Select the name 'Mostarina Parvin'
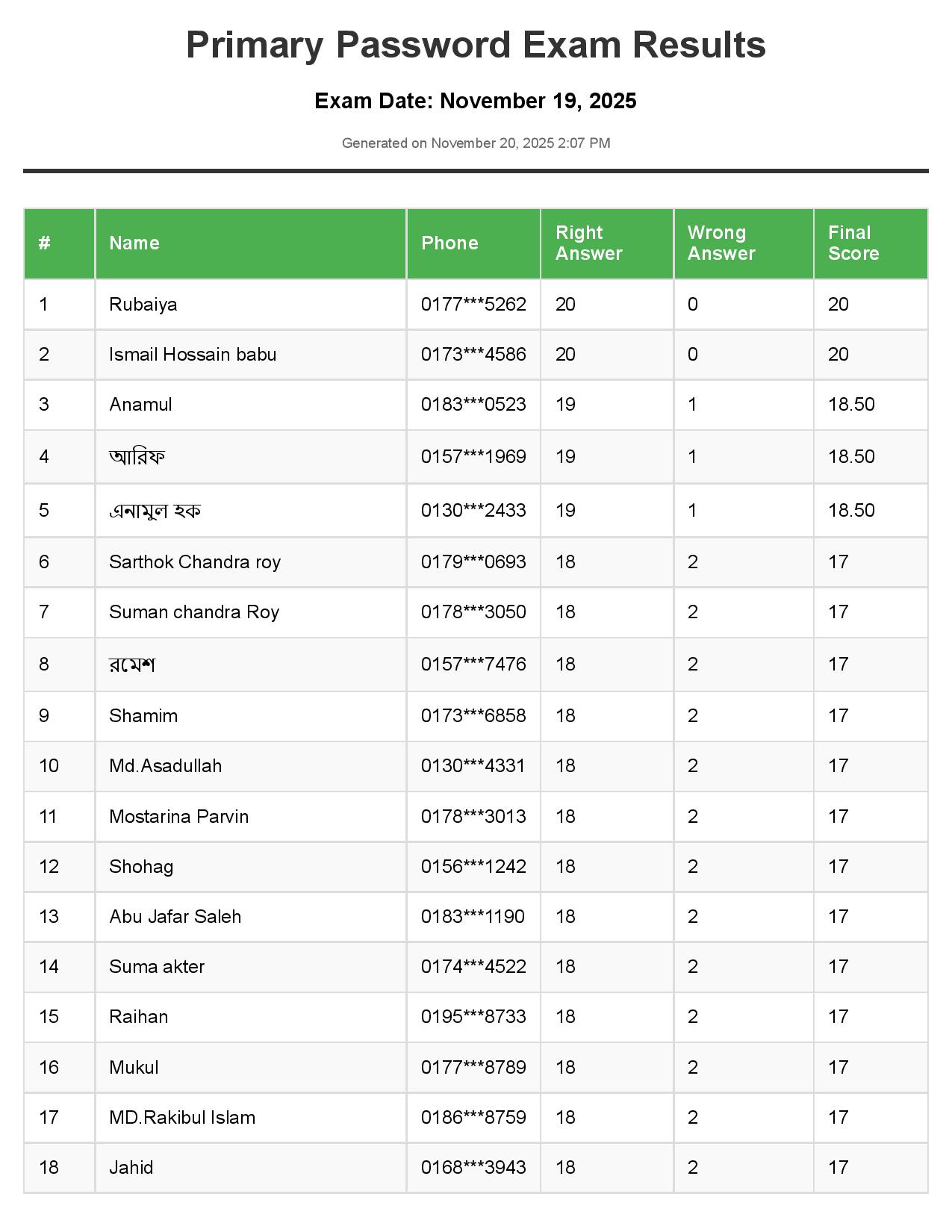Image resolution: width=952 pixels, height=1232 pixels. coord(179,817)
